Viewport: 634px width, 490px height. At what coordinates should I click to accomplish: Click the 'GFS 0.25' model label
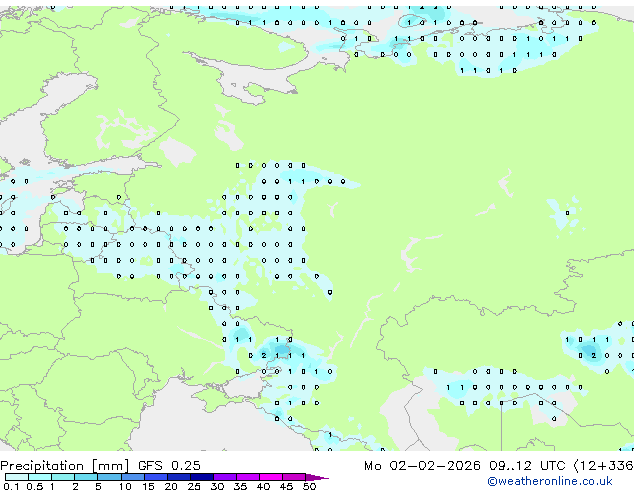click(x=169, y=466)
